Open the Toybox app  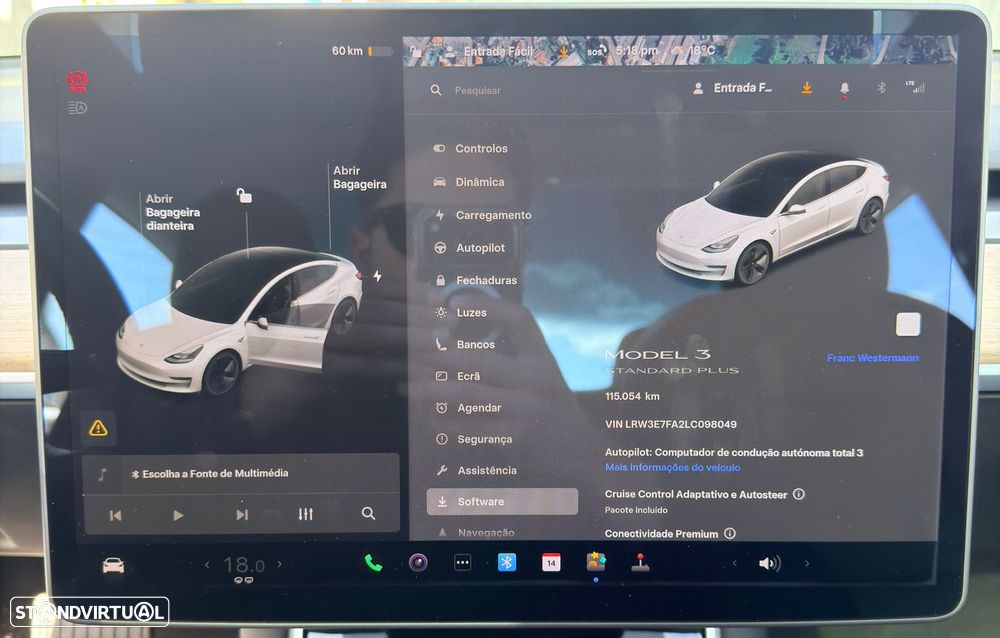coord(596,562)
